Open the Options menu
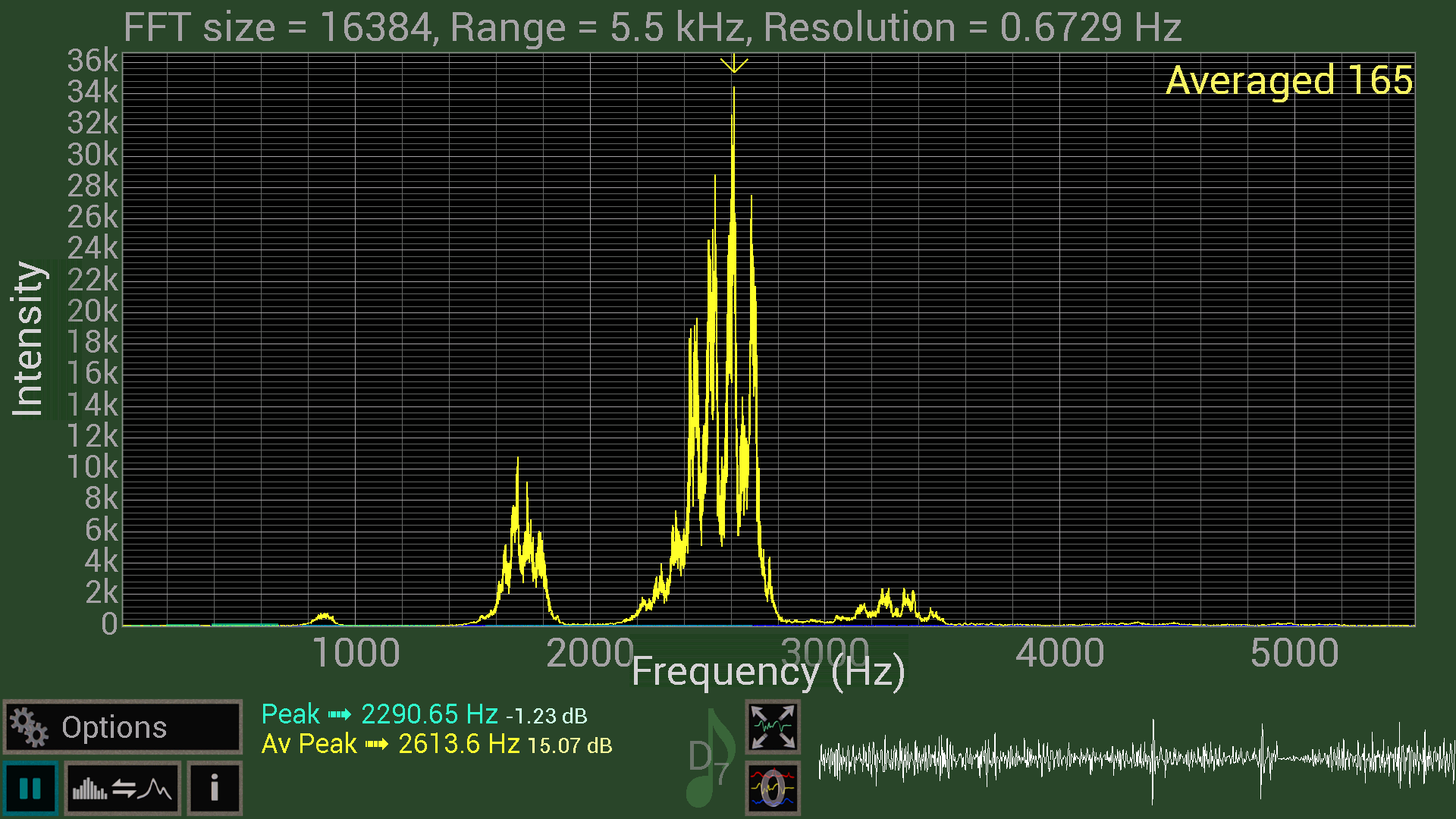This screenshot has height=819, width=1456. (x=122, y=727)
